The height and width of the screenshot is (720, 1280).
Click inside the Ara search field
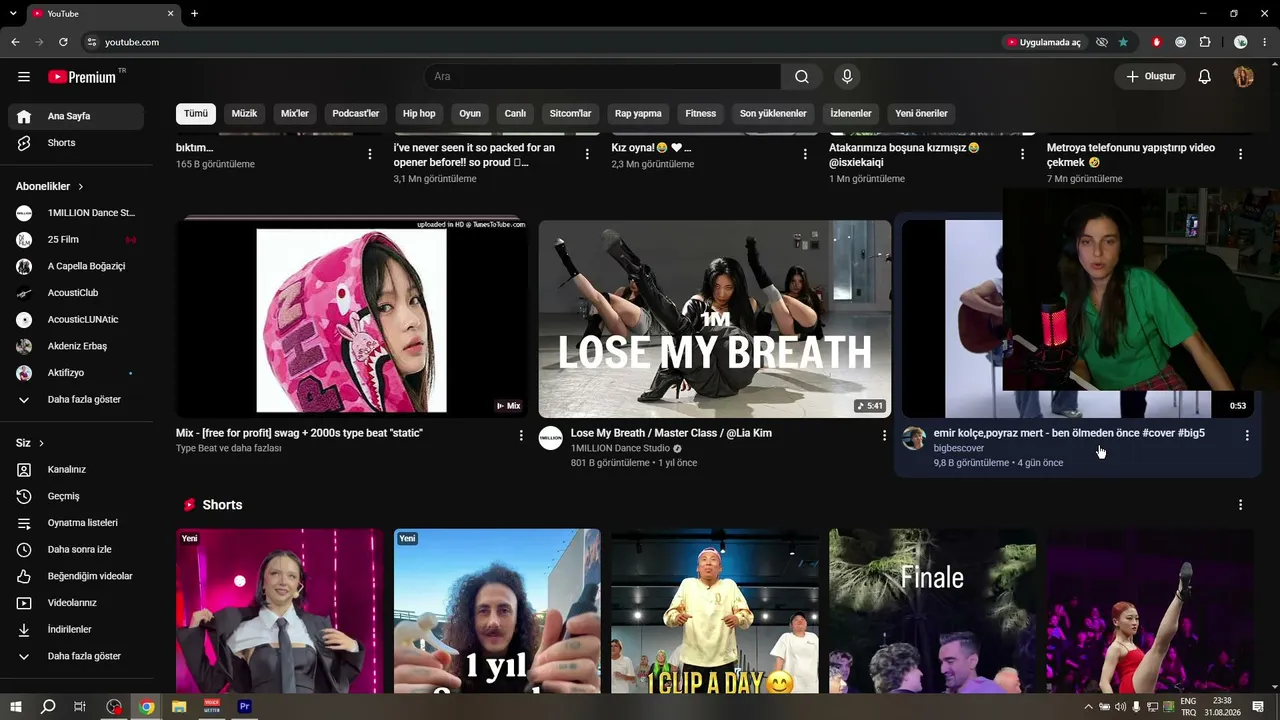(603, 77)
